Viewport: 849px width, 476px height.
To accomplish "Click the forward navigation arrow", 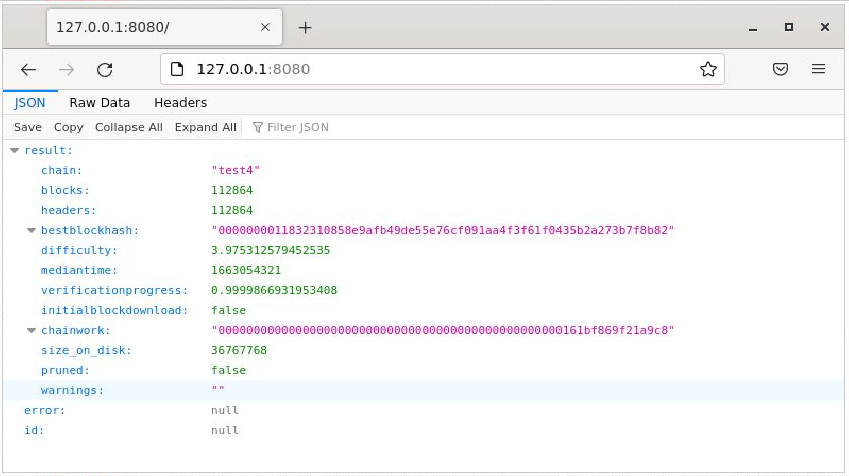I will point(66,69).
